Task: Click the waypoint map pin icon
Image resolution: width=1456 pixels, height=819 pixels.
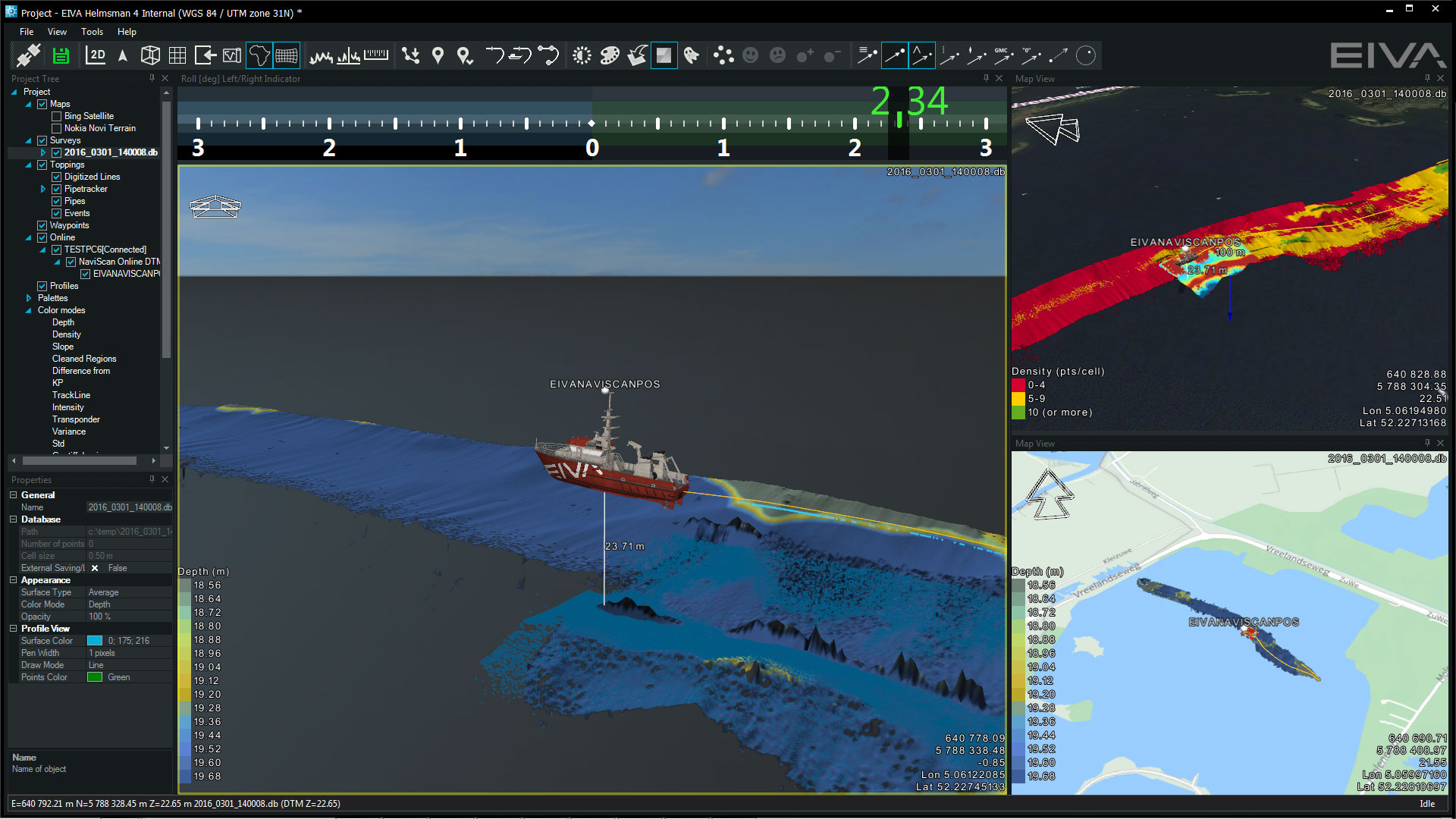Action: click(438, 55)
